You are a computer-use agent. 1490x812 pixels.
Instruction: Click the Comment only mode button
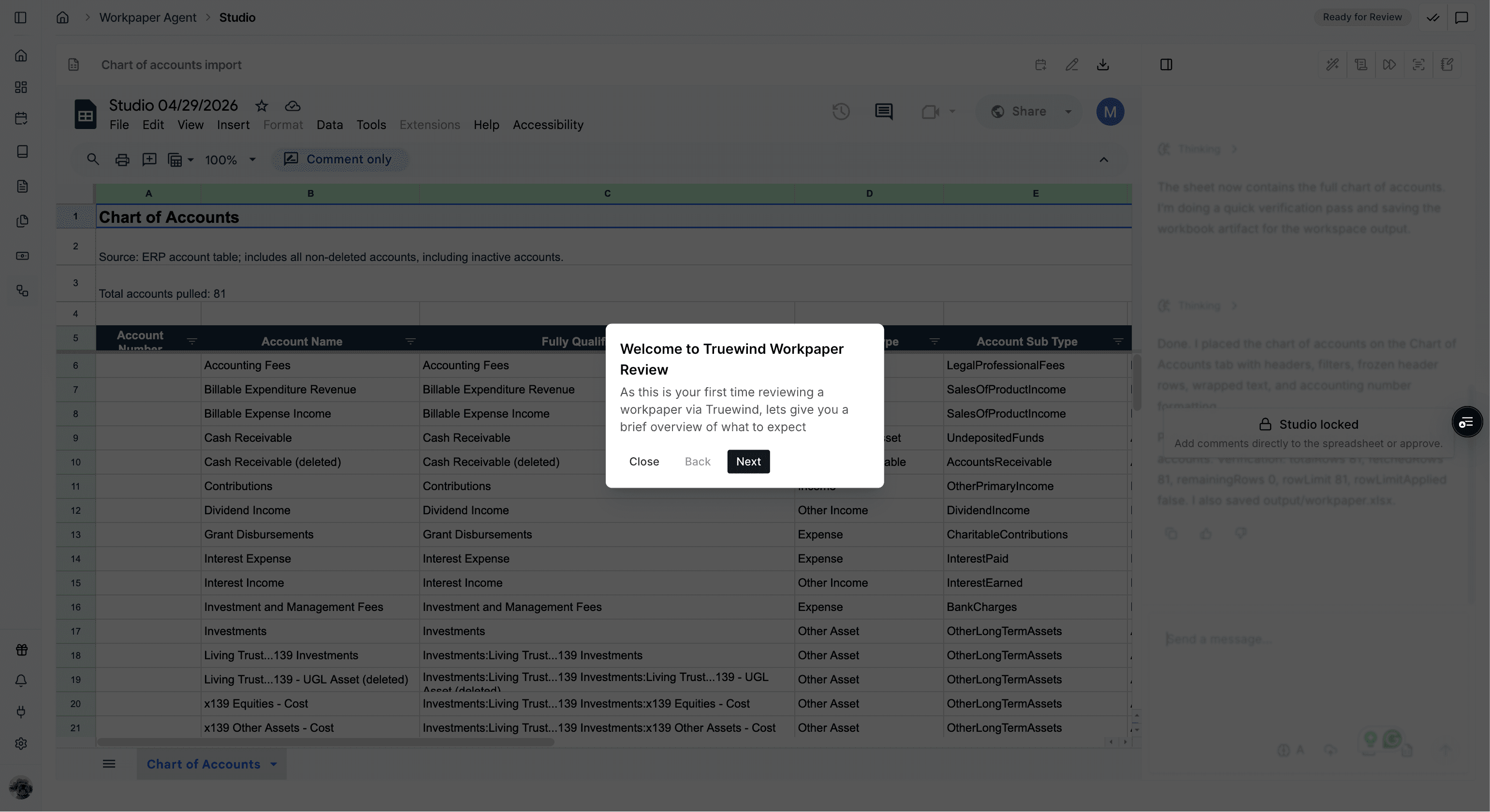pos(339,159)
